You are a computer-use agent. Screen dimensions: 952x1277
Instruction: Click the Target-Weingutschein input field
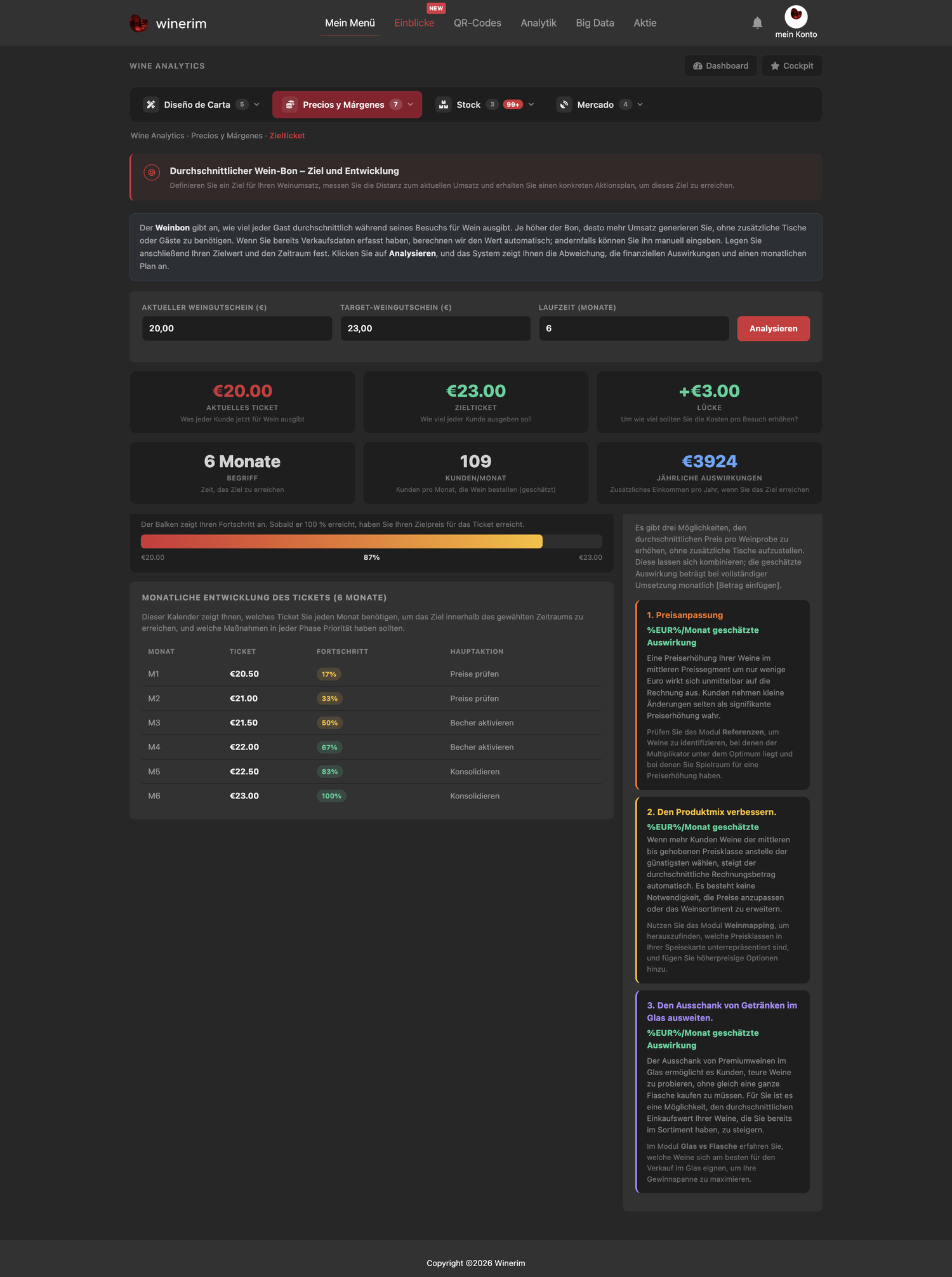(435, 329)
